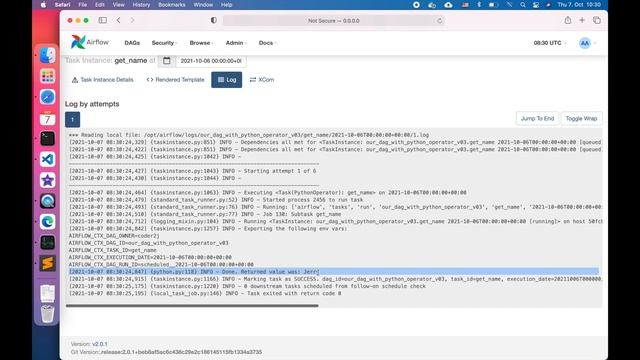Screen dimensions: 640x360
Task: Go back in Safari
Action: [118, 20]
